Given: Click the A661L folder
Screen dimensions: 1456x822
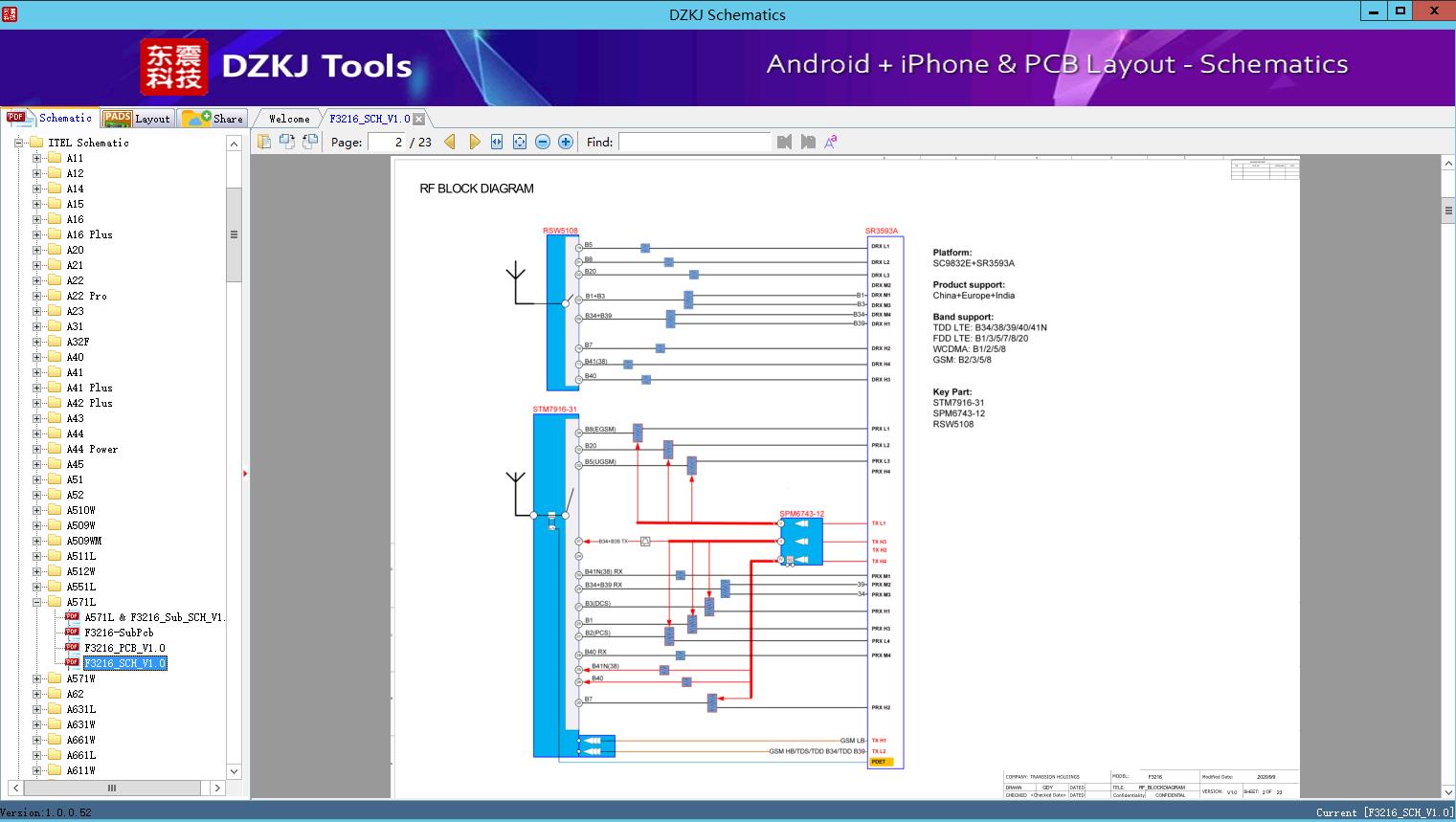Looking at the screenshot, I should (x=80, y=755).
